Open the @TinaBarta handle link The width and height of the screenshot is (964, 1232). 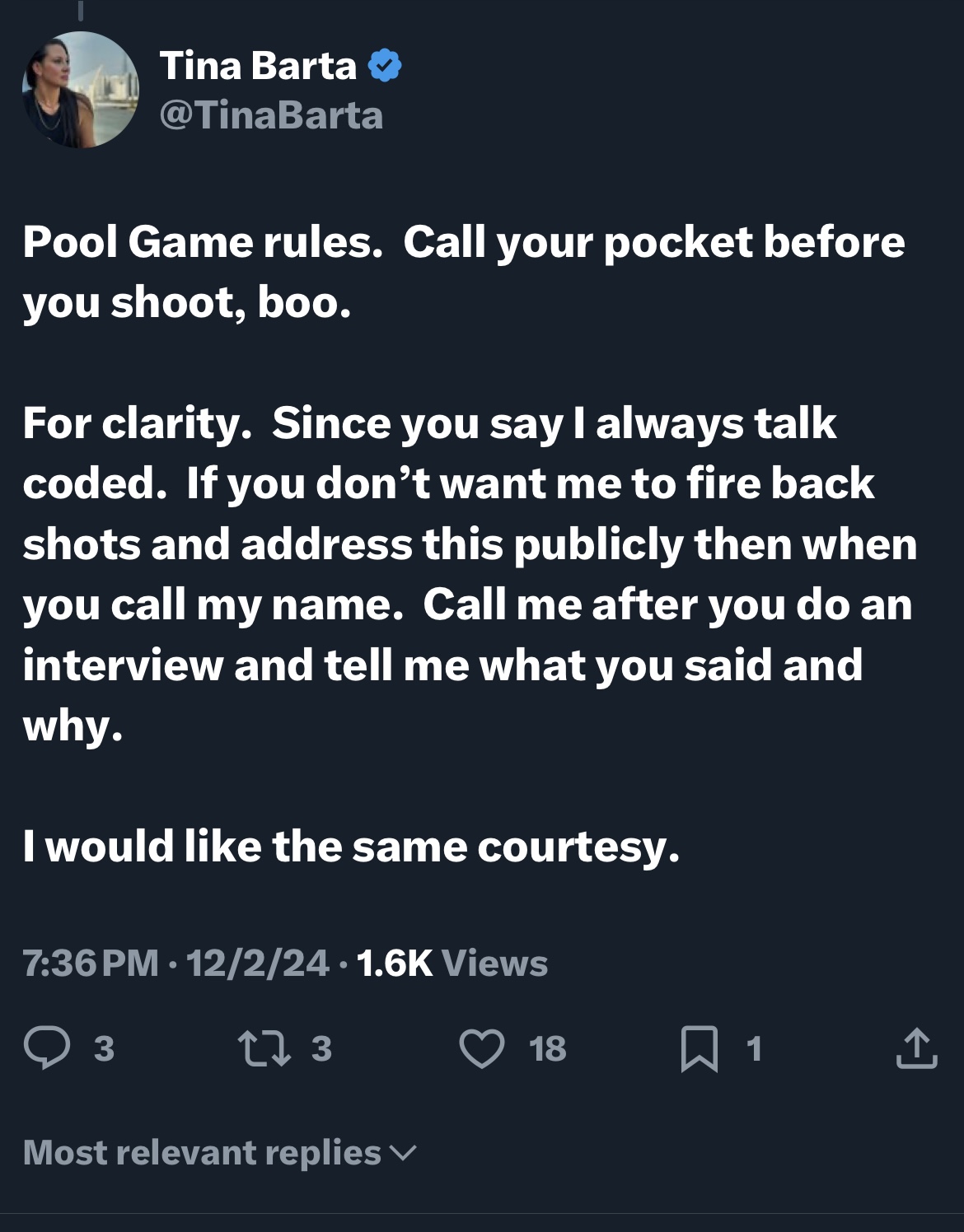[271, 115]
